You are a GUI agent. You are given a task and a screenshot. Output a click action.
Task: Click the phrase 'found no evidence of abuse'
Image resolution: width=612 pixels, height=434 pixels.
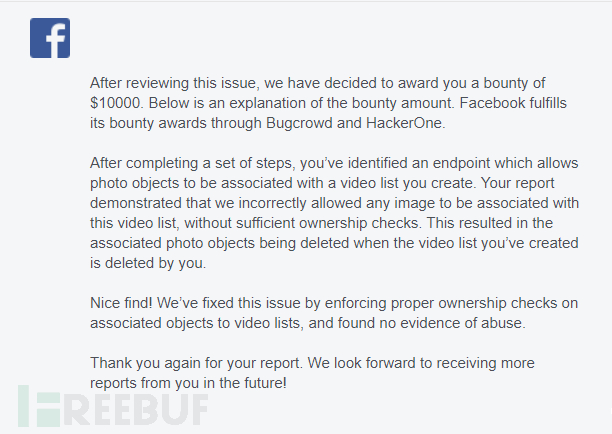431,323
